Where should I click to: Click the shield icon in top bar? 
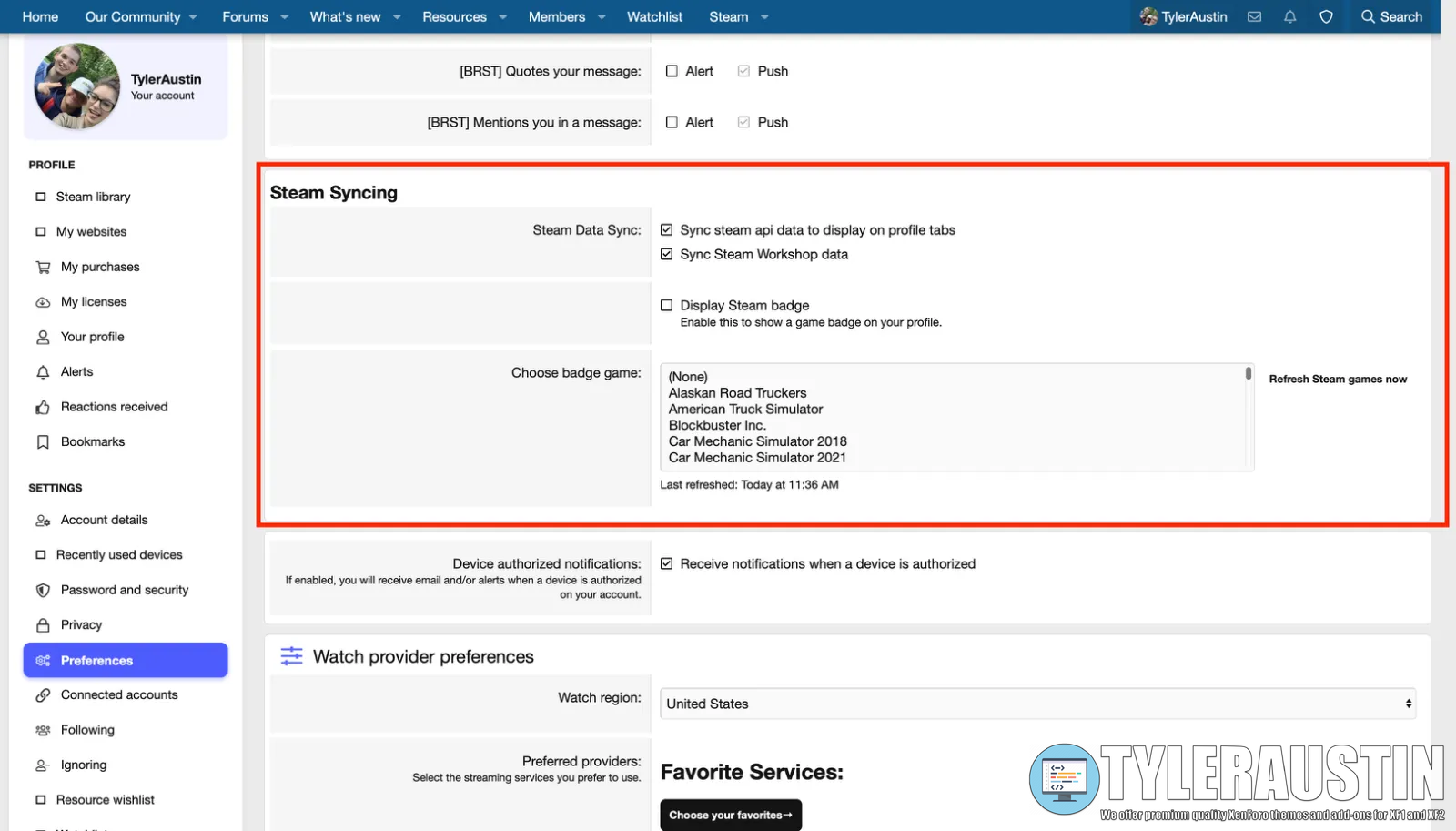[x=1326, y=16]
